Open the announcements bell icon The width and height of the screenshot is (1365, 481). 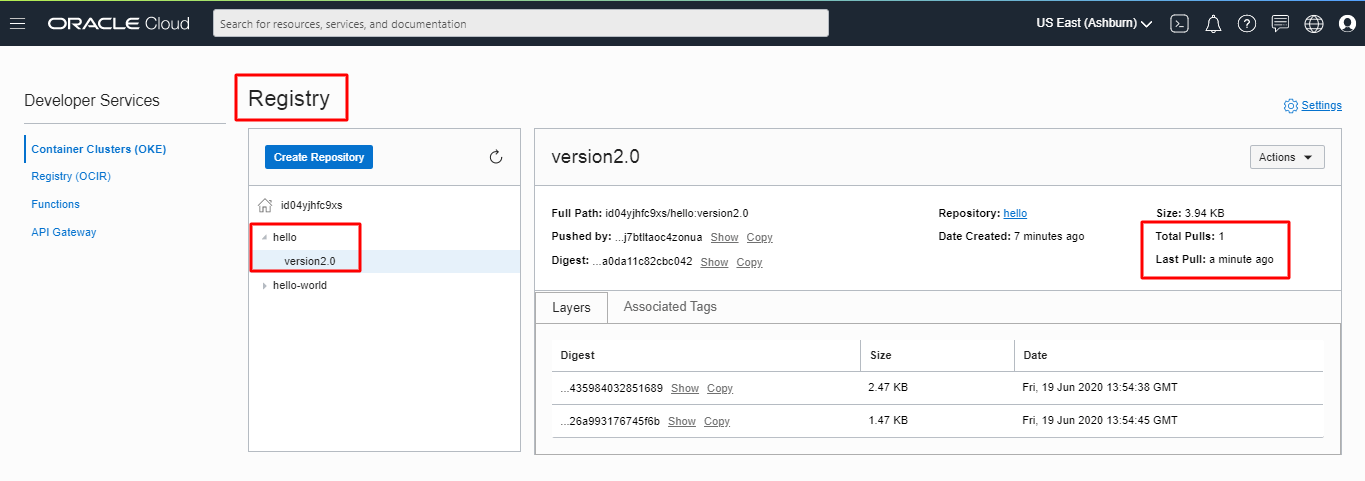[1213, 23]
